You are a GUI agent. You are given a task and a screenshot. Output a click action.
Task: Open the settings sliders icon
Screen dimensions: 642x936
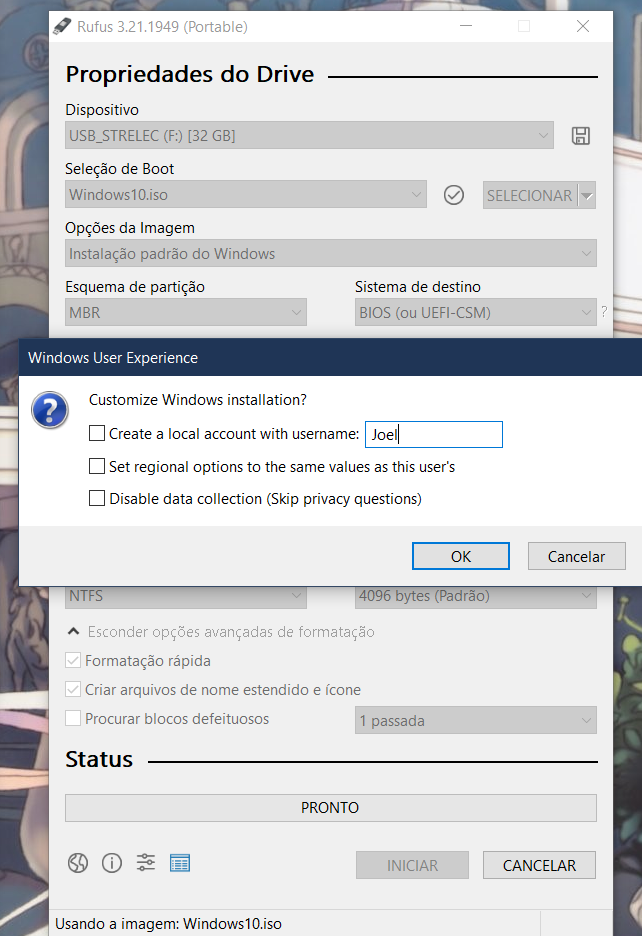click(146, 862)
